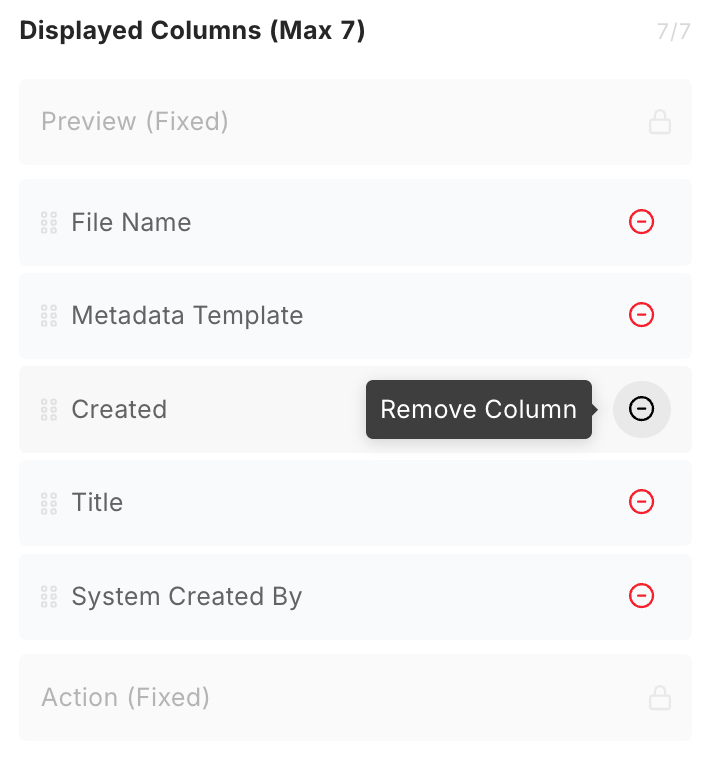Select the Metadata Template column label

(187, 316)
